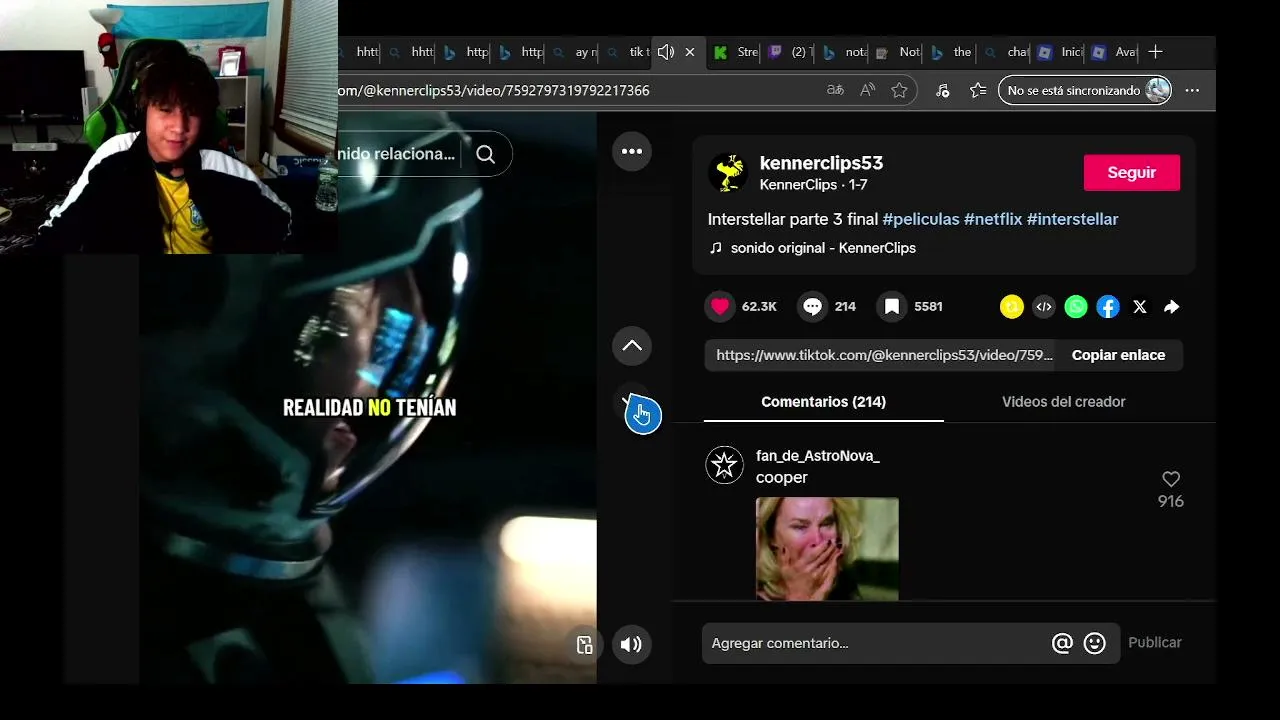This screenshot has width=1280, height=720.
Task: Add page to favorites star
Action: [x=899, y=90]
